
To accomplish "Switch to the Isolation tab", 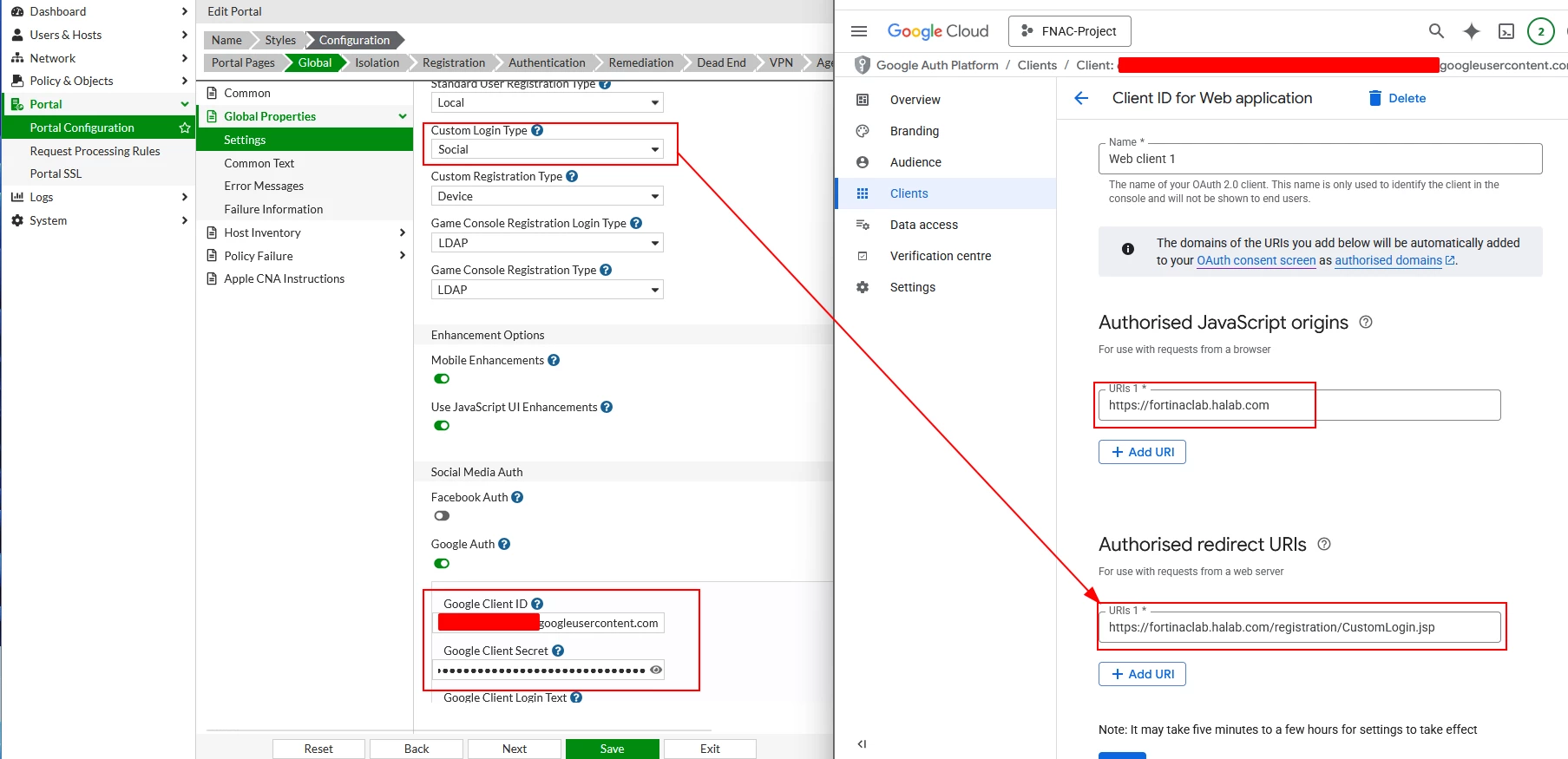I will point(377,62).
